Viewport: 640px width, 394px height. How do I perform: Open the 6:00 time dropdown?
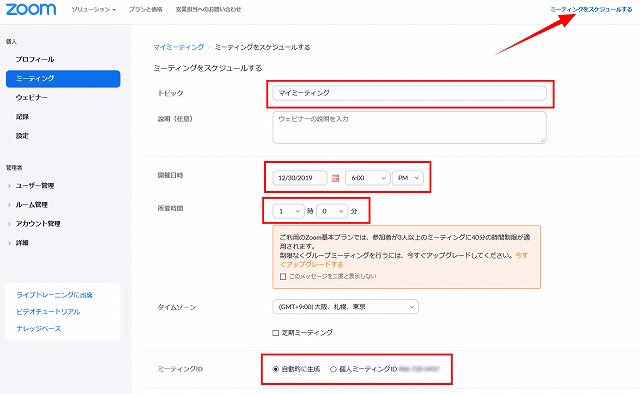(x=368, y=178)
